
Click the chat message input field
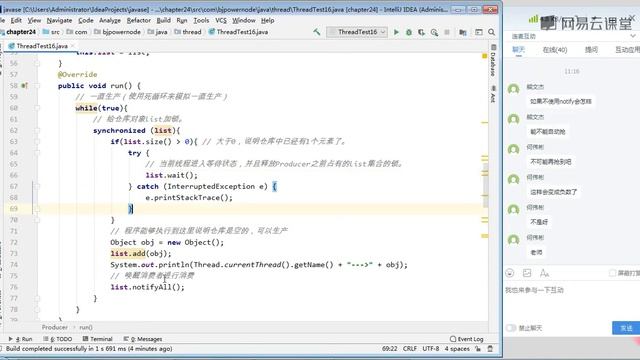tap(571, 302)
